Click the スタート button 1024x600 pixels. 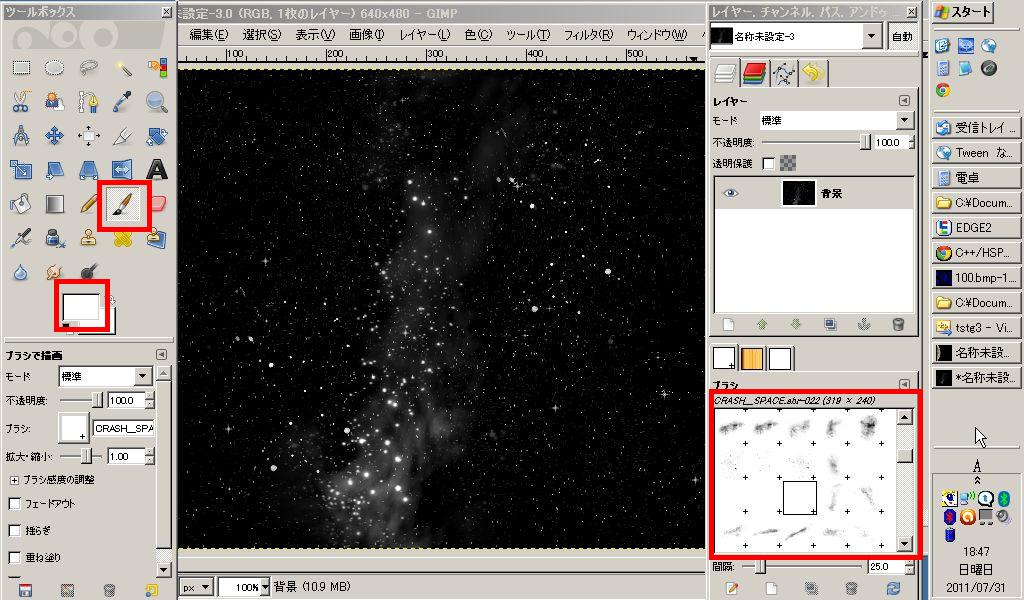(x=963, y=12)
